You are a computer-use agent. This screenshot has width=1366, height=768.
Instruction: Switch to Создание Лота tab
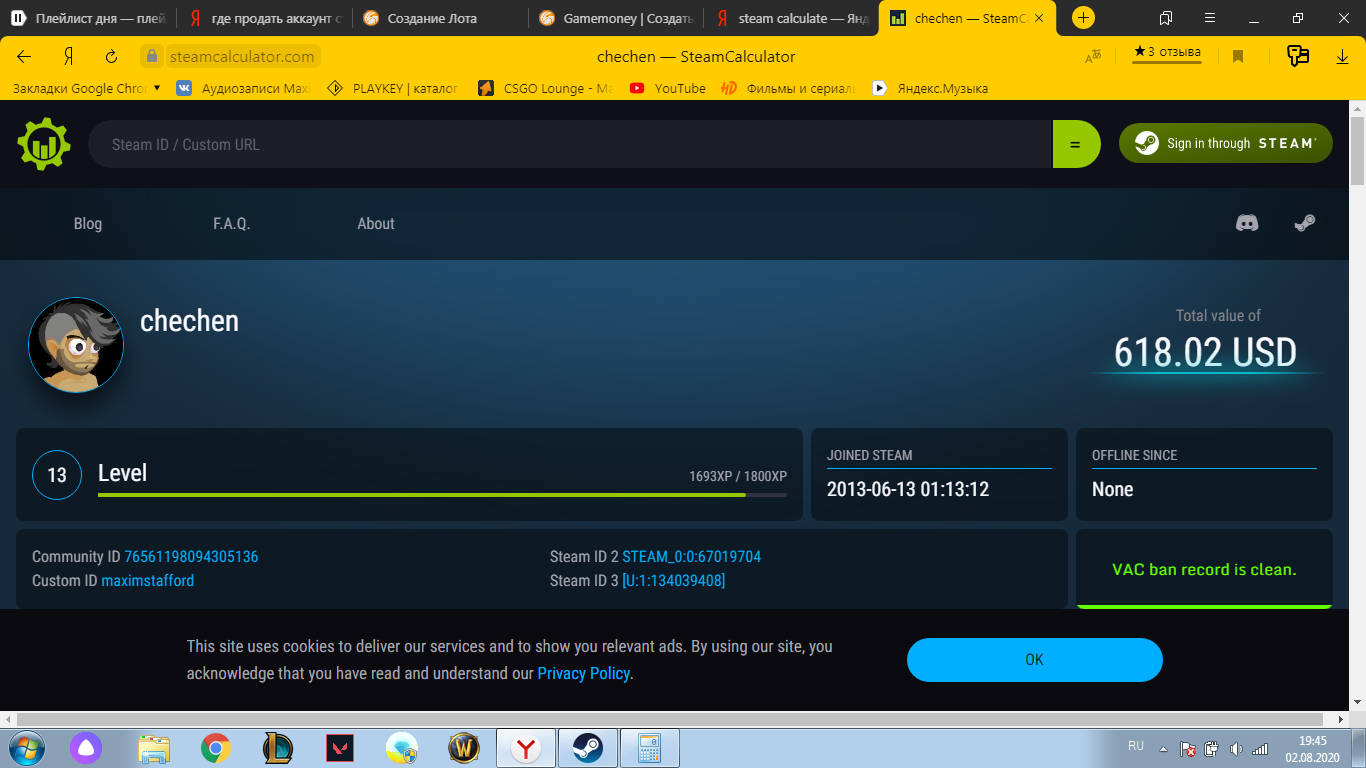(441, 18)
